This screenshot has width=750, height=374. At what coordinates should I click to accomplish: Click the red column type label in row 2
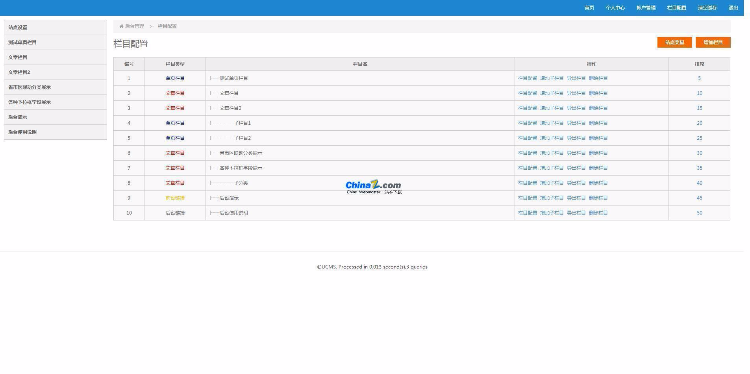tap(175, 93)
